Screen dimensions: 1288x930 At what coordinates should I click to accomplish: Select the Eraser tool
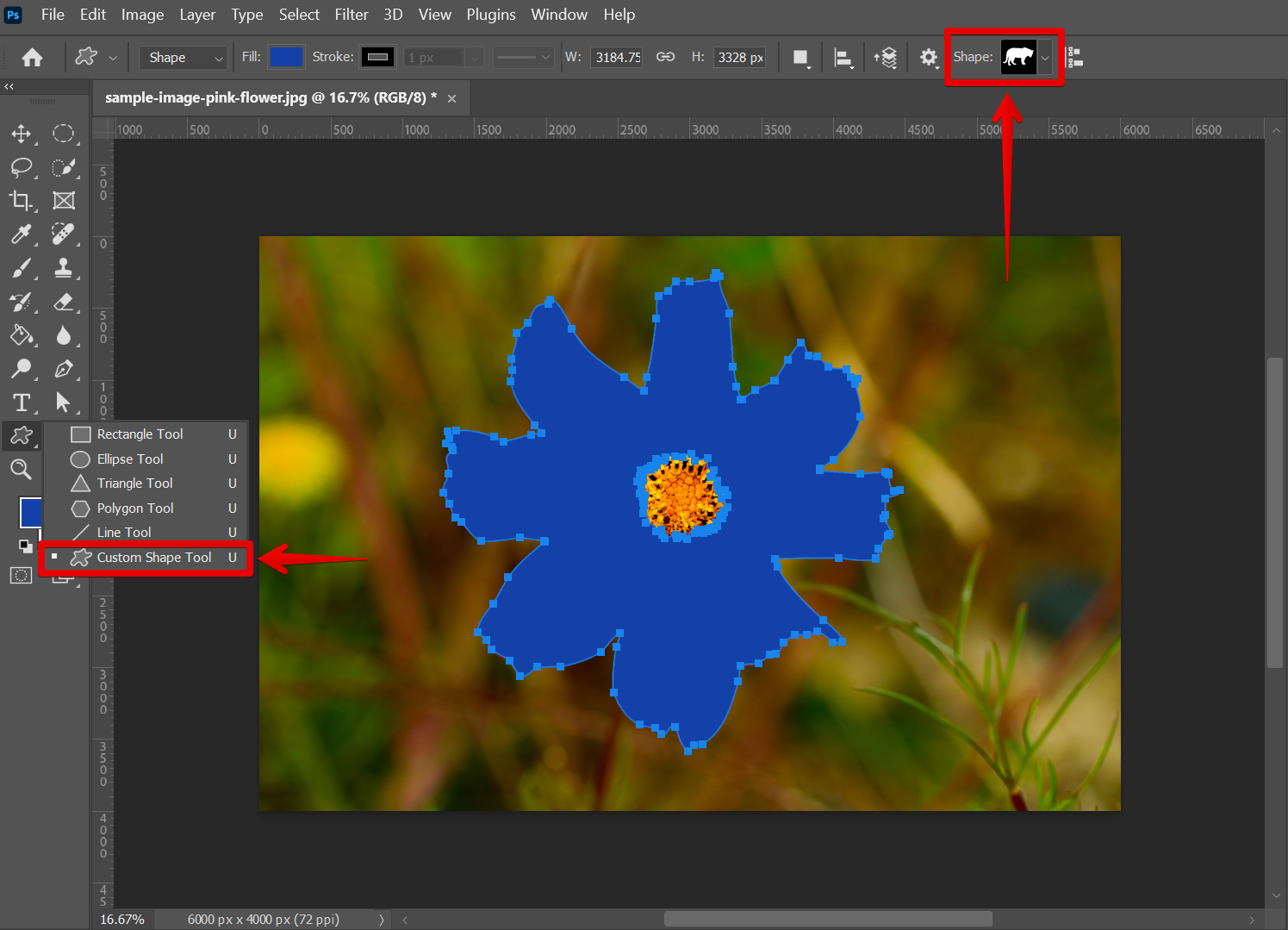pos(63,302)
